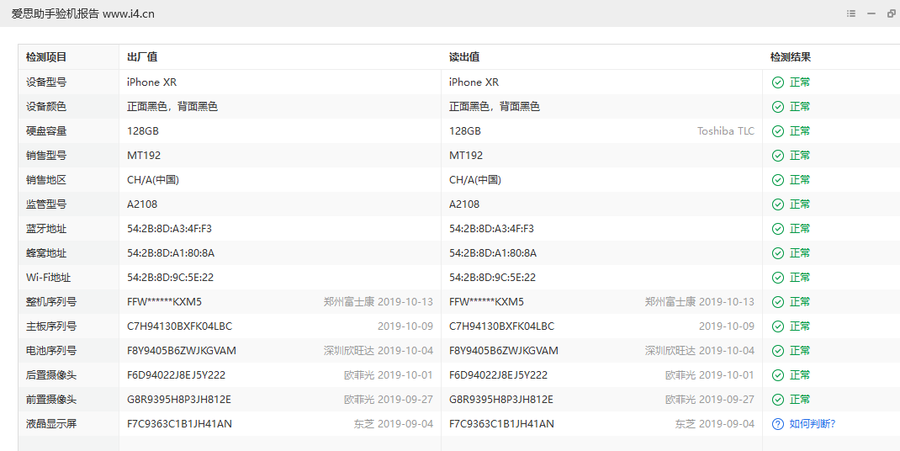The height and width of the screenshot is (451, 900).
Task: Click the 销售地区 row label
Action: point(46,180)
